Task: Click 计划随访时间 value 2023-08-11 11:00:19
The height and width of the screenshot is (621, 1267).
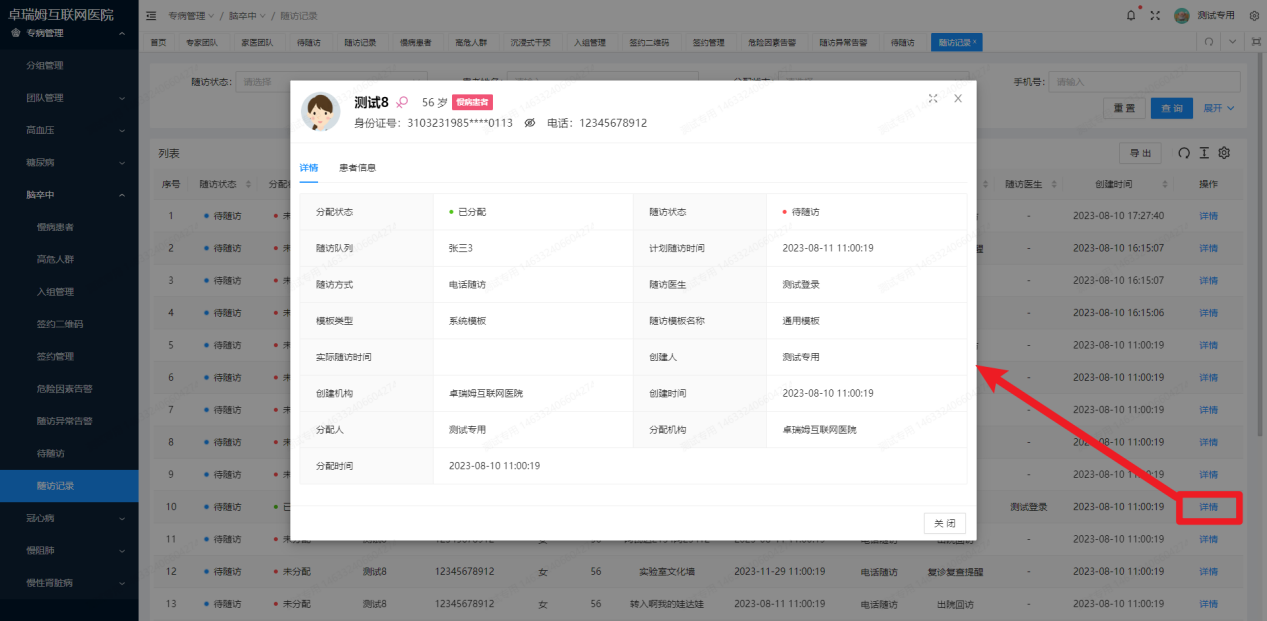Action: tap(828, 248)
